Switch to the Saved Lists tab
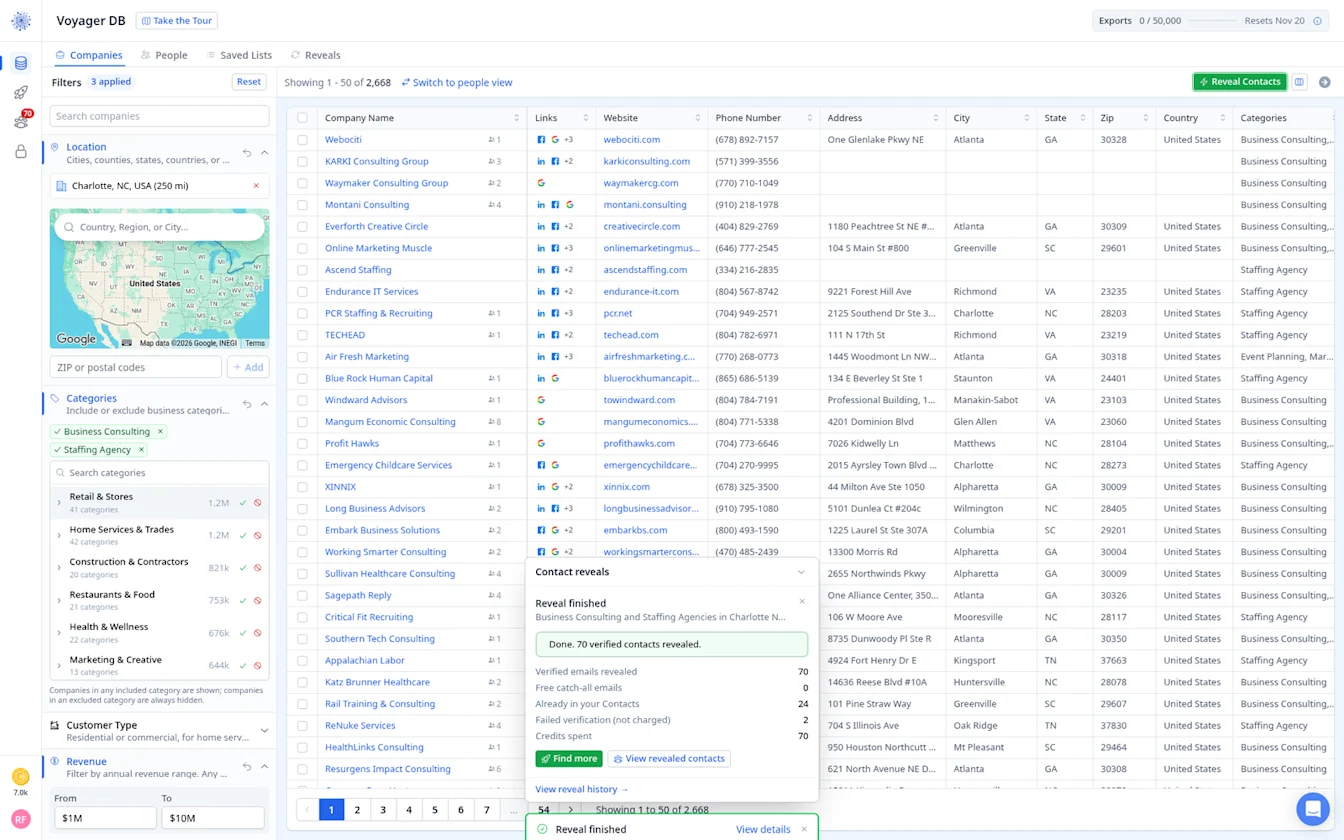The height and width of the screenshot is (840, 1344). pyautogui.click(x=239, y=55)
